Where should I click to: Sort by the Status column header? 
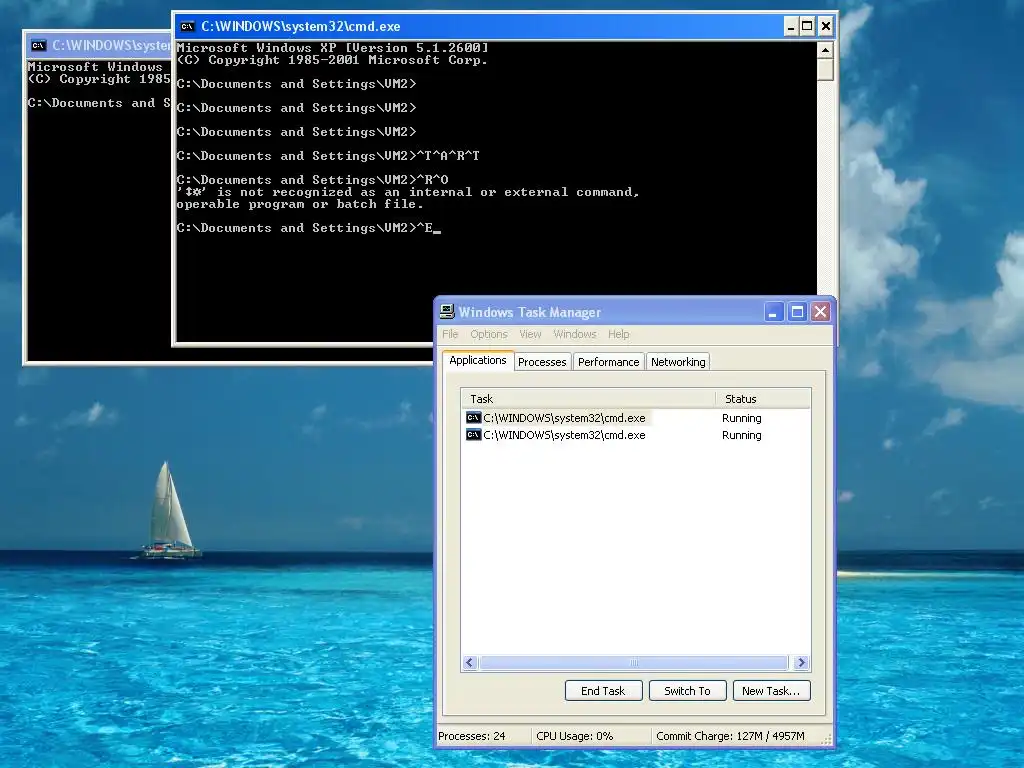(763, 398)
